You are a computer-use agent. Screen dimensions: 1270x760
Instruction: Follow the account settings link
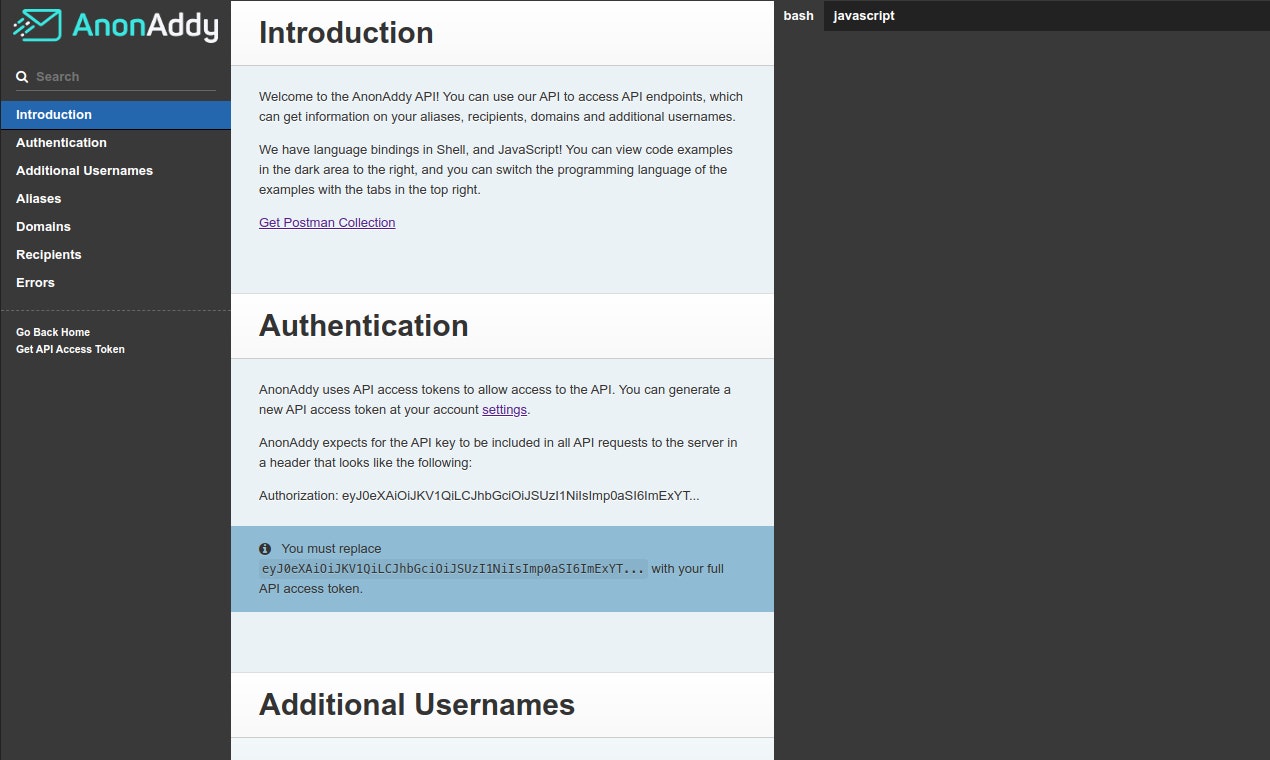[x=504, y=410]
